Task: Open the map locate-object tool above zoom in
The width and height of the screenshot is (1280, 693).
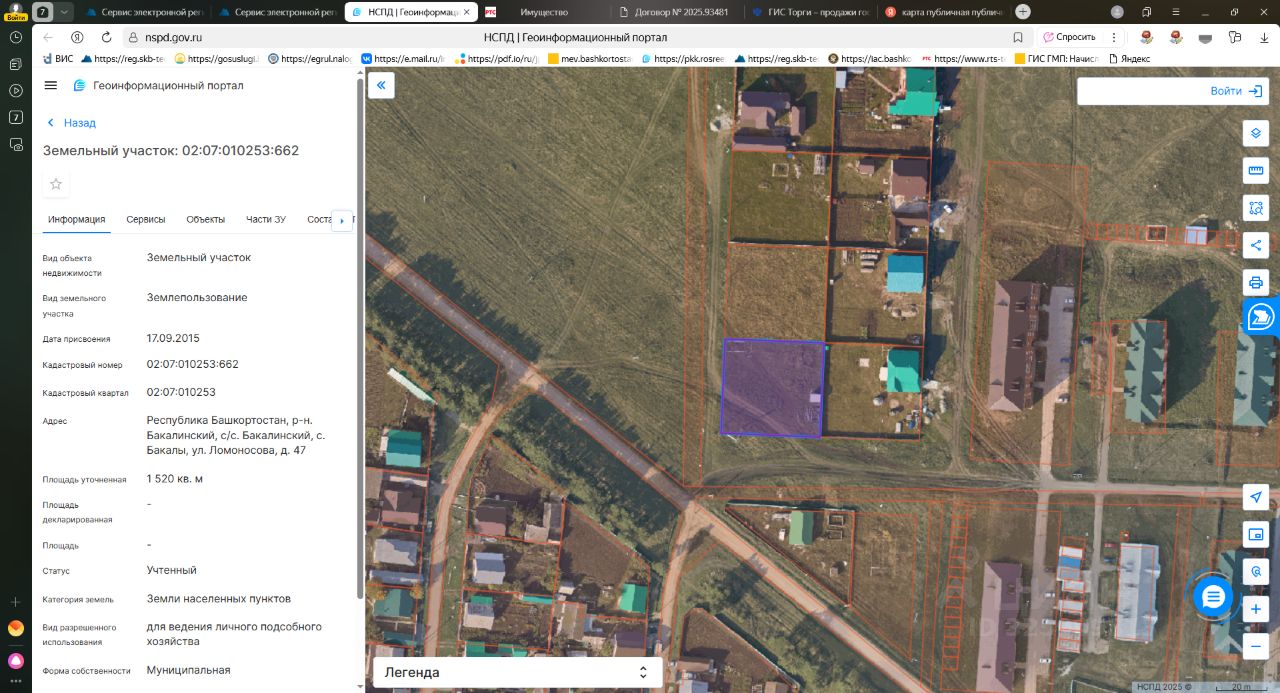Action: click(x=1256, y=572)
